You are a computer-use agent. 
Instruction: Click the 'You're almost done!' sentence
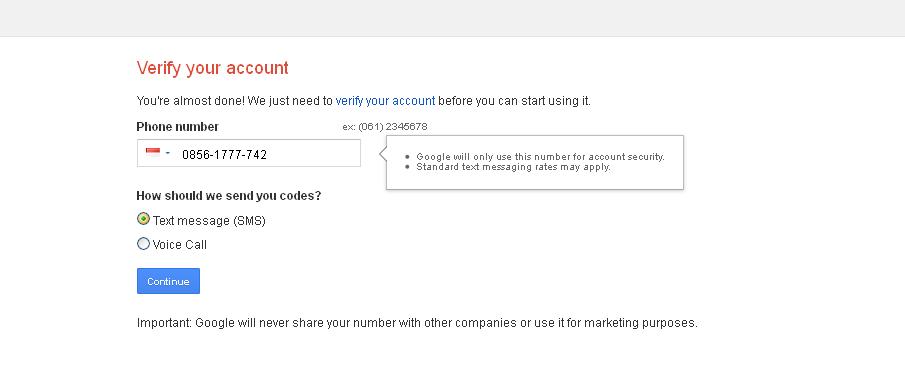[364, 100]
